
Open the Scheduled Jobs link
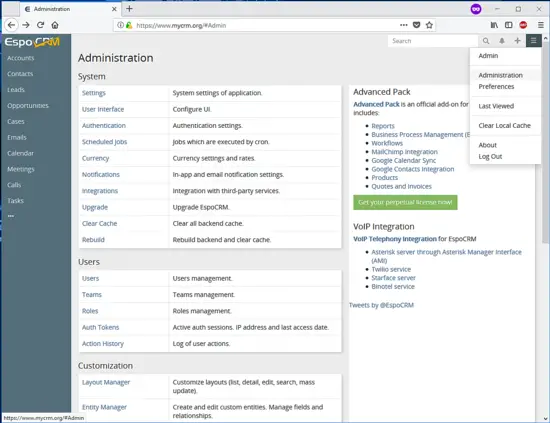point(104,142)
